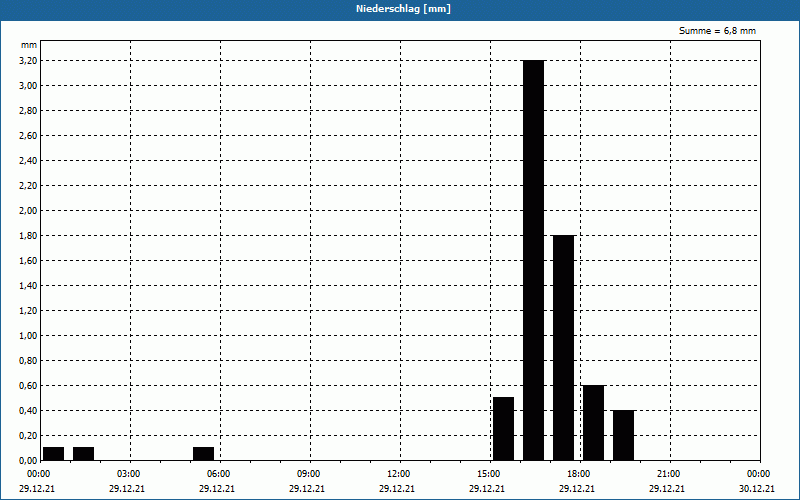The image size is (800, 500).
Task: Click the 03:00 time axis label
Action: pyautogui.click(x=129, y=474)
